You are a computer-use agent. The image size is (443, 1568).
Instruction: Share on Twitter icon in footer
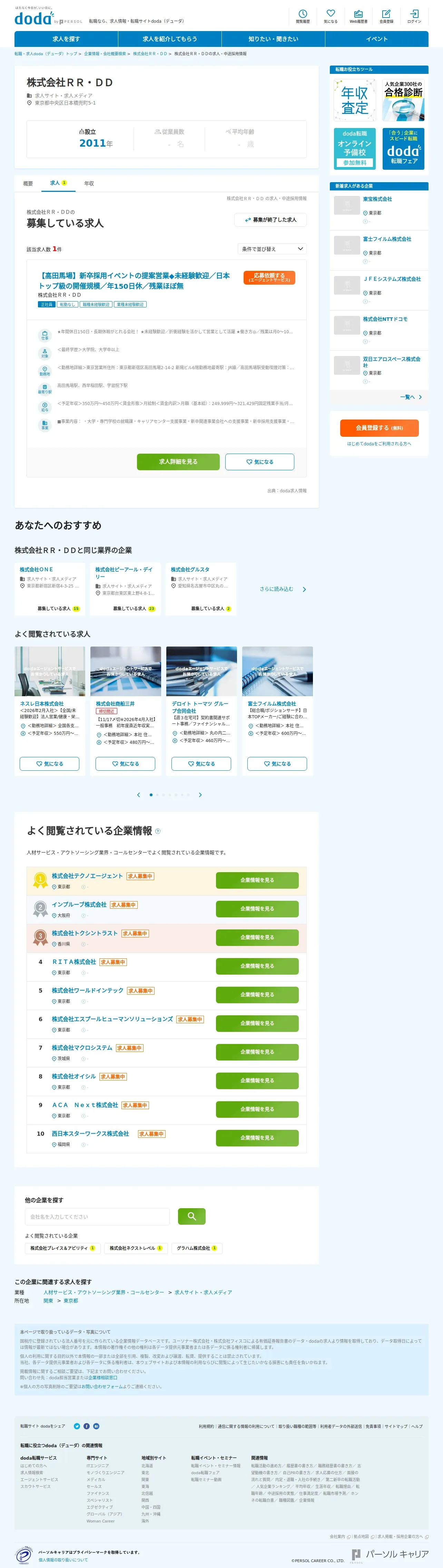77,1426
